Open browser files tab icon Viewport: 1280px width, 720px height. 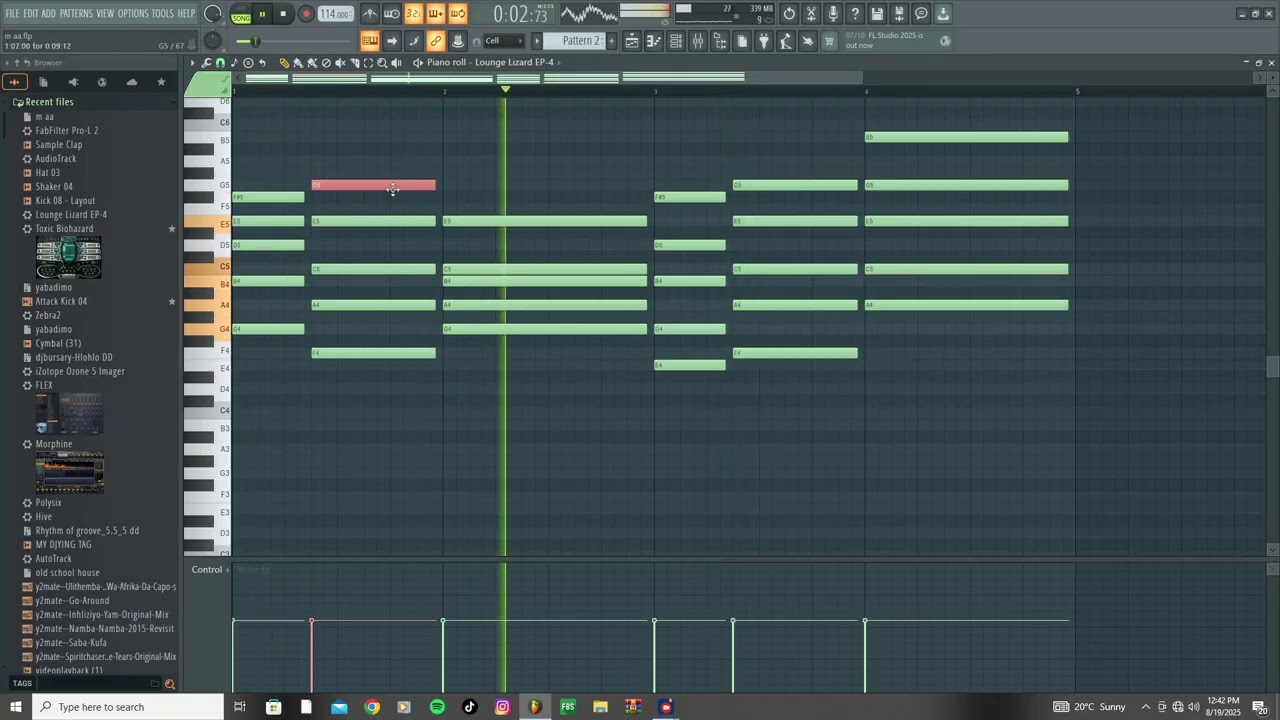[x=43, y=82]
